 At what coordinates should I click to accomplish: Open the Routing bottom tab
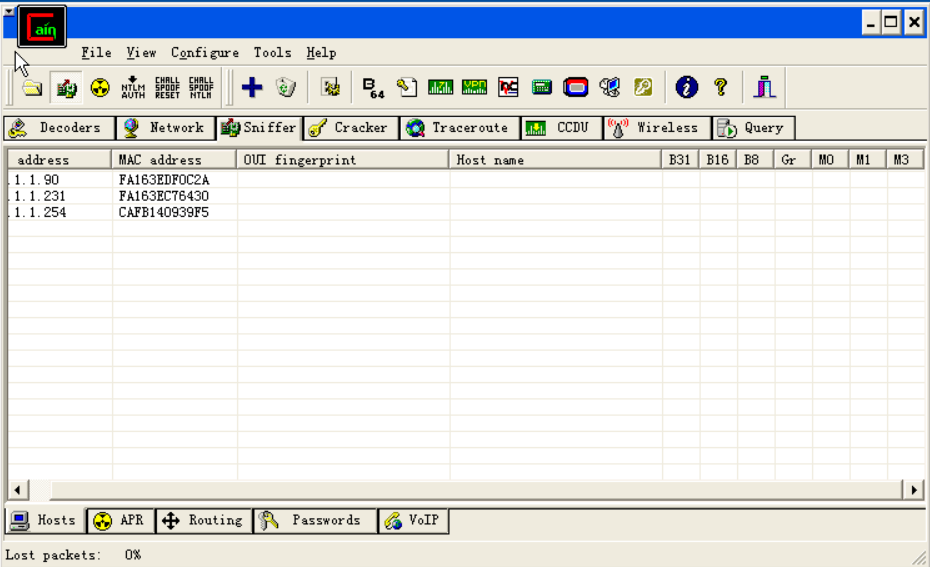click(x=204, y=521)
